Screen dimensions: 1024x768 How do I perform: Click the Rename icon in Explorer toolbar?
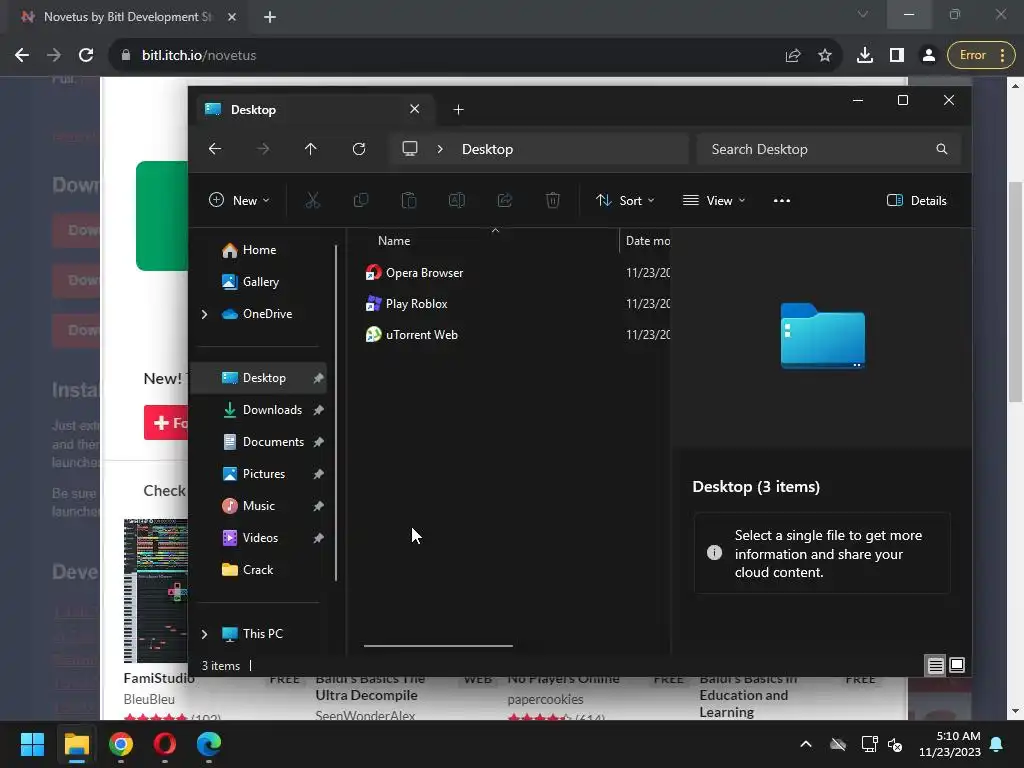[456, 200]
